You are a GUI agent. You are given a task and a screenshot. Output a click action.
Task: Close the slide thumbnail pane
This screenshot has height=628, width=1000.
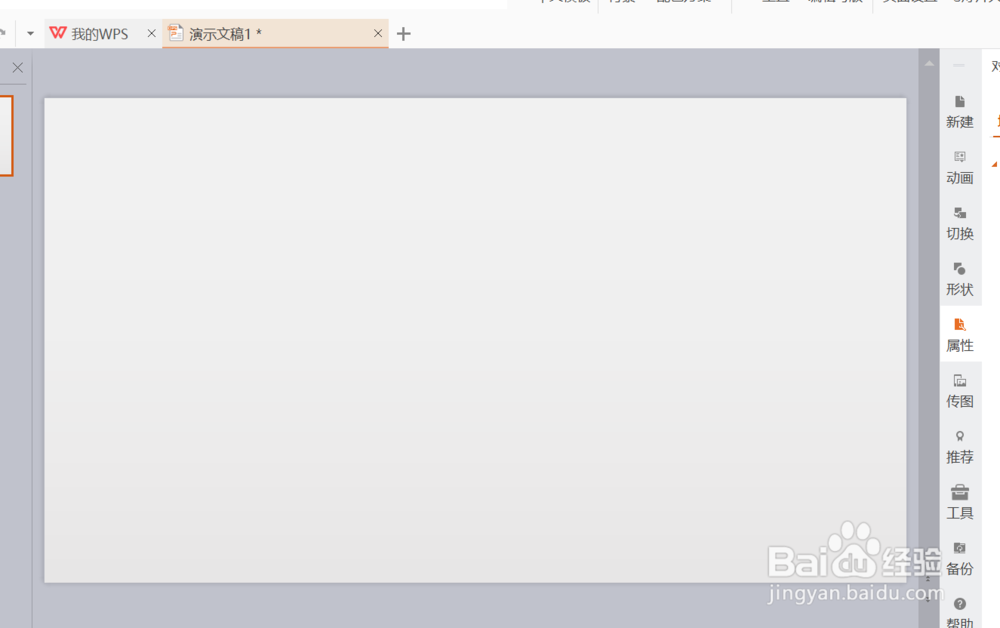pyautogui.click(x=18, y=68)
